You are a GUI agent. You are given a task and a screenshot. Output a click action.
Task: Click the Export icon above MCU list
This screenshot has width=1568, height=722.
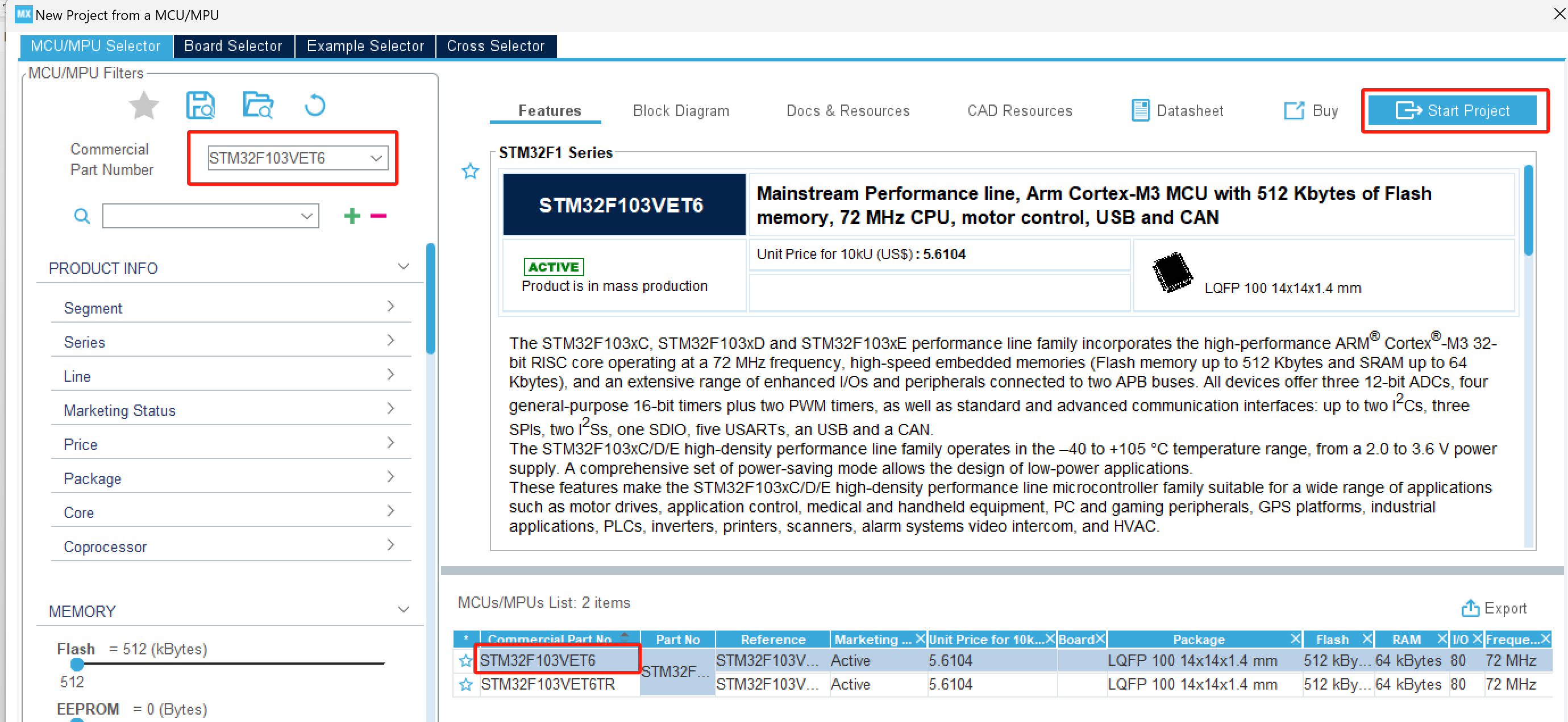point(1470,608)
